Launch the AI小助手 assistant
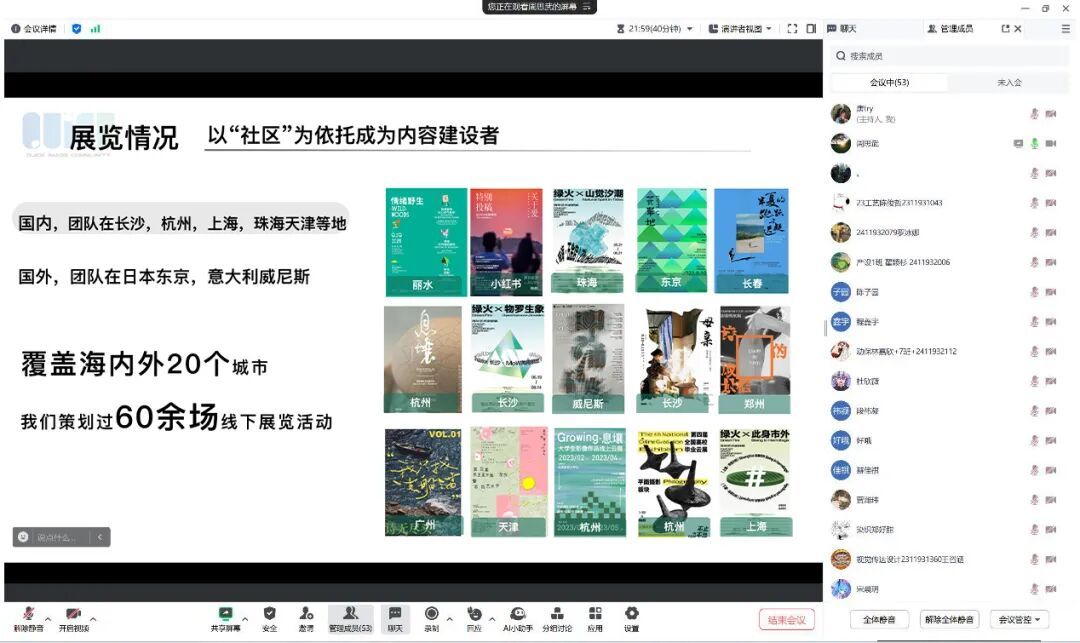This screenshot has width=1080, height=643. tap(516, 614)
